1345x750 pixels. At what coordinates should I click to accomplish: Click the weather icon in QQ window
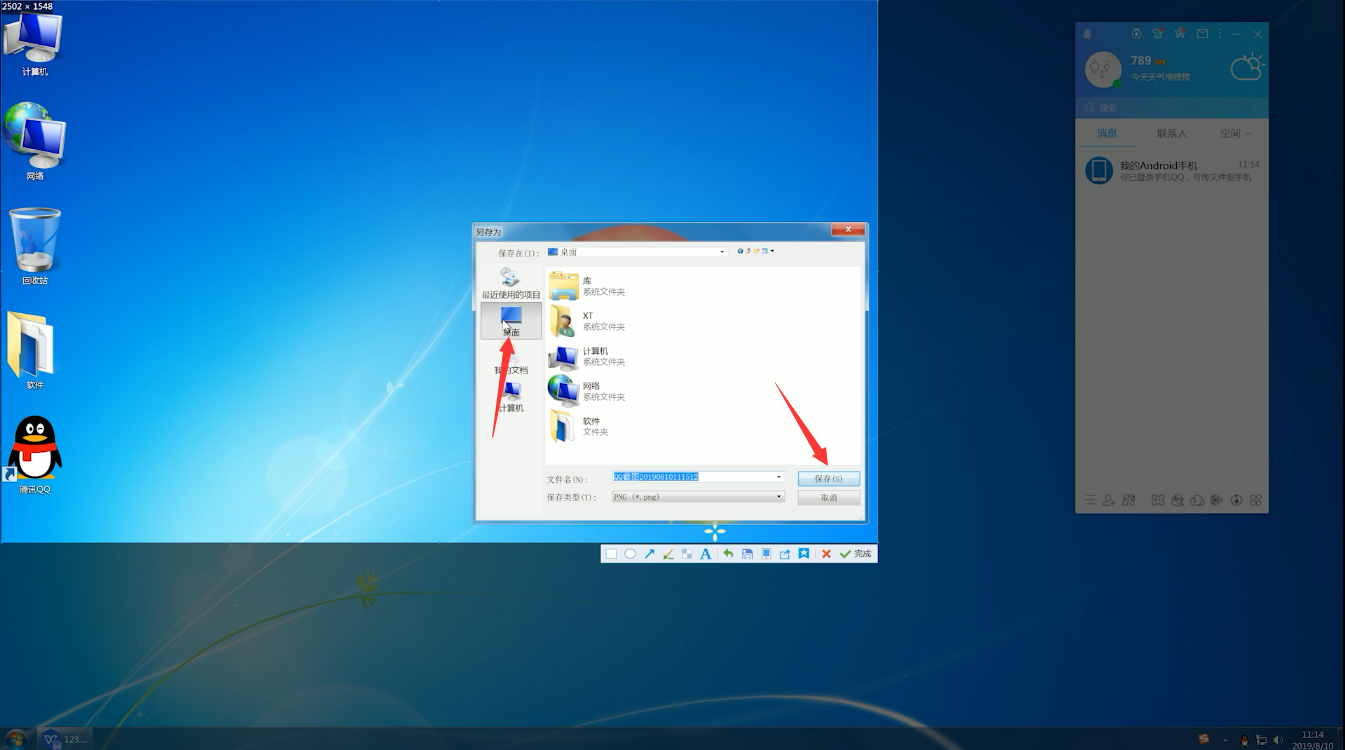(x=1247, y=66)
